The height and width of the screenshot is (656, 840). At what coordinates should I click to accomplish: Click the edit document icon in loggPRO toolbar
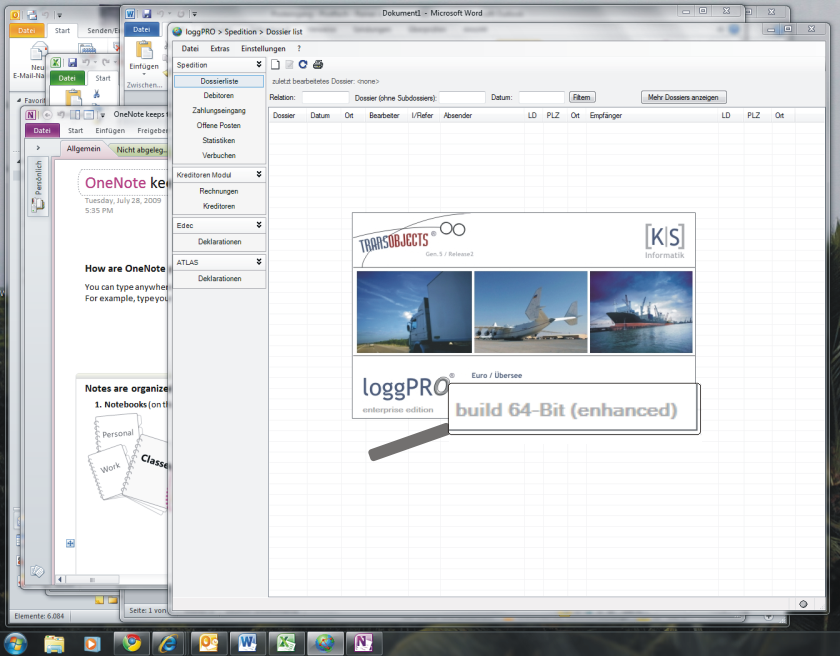coord(289,65)
